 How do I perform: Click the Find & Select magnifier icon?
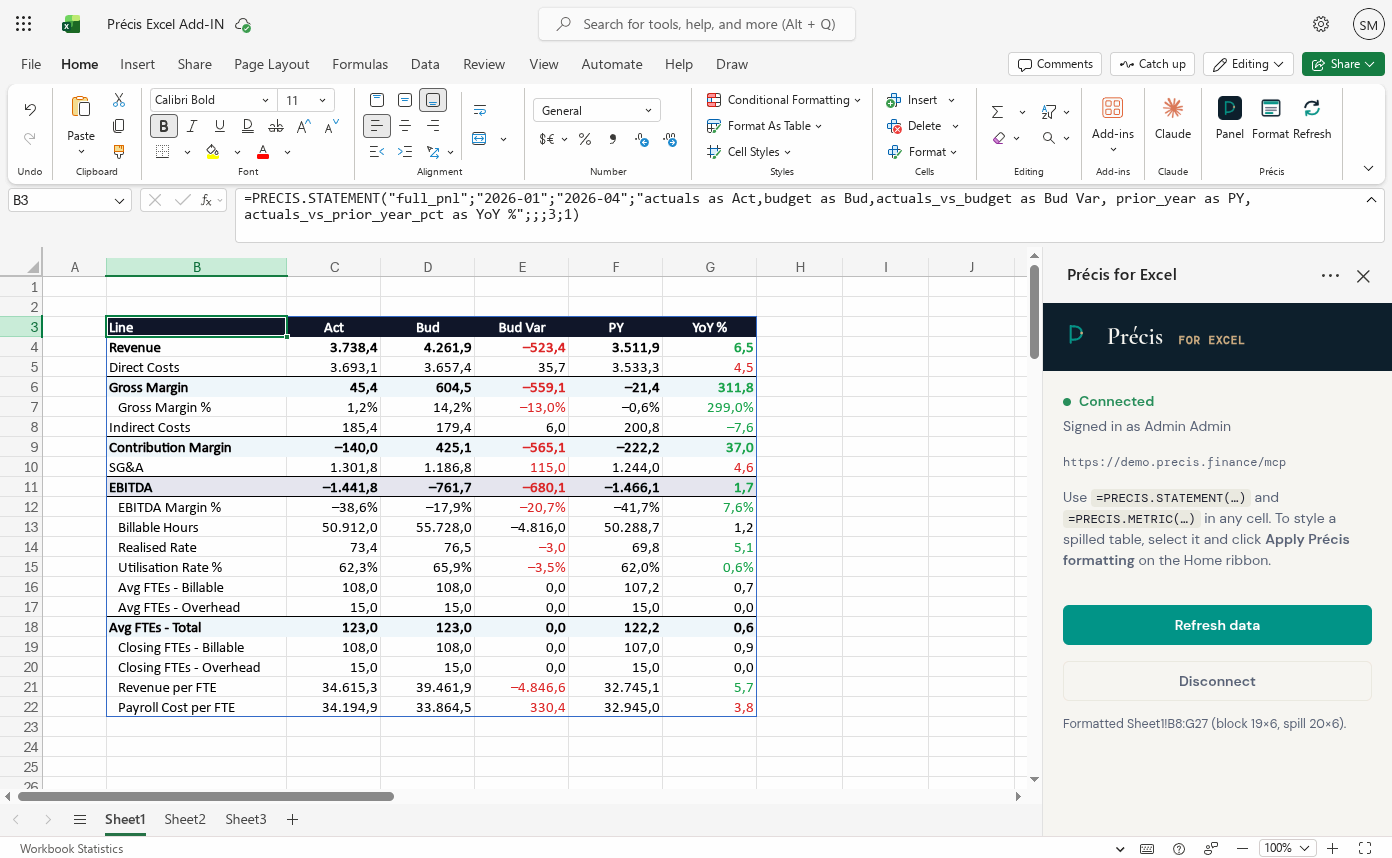coord(1048,138)
